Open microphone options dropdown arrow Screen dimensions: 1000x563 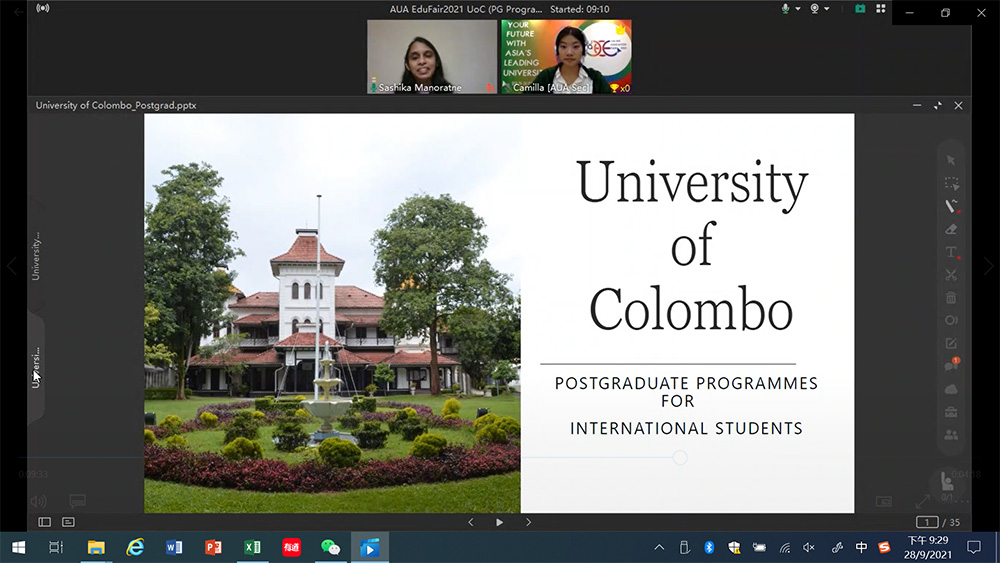pyautogui.click(x=798, y=9)
